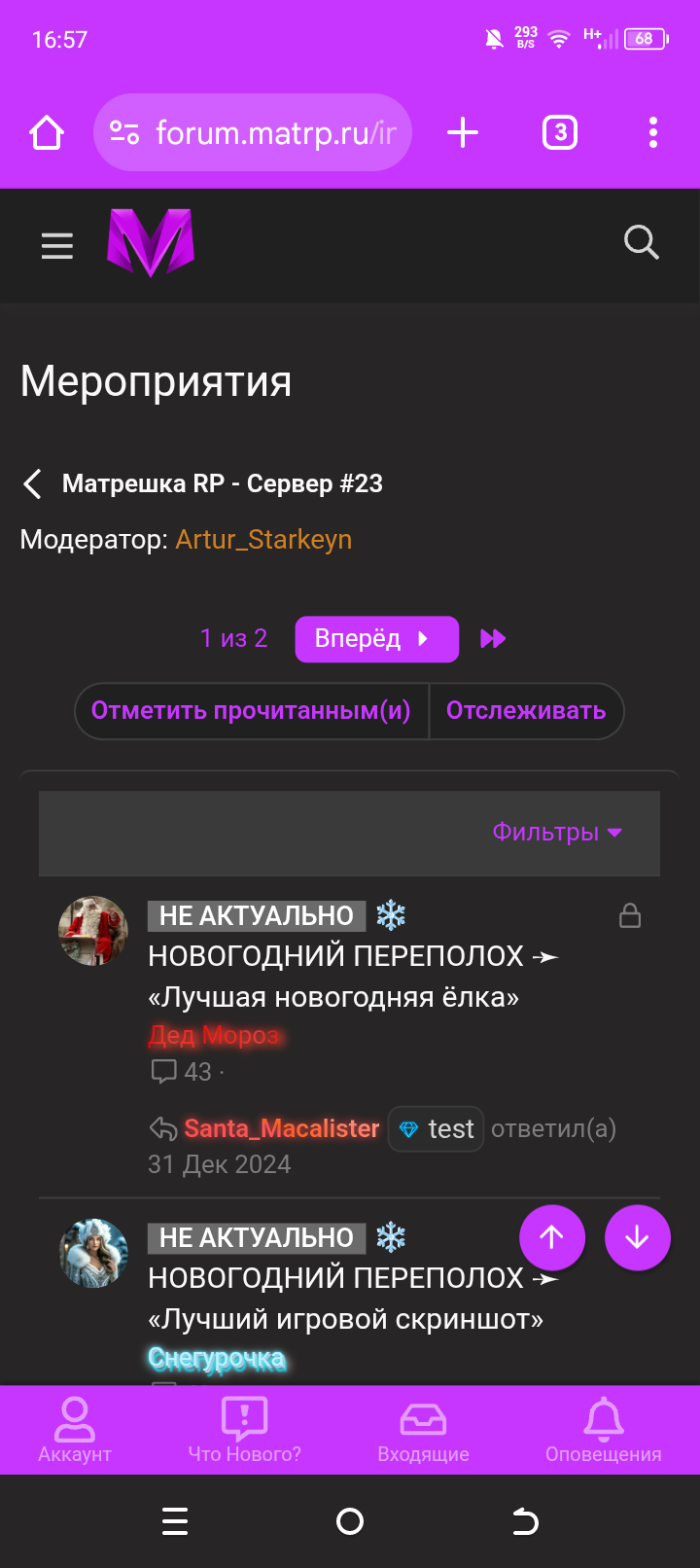Expand the Фильтры dropdown

(557, 833)
